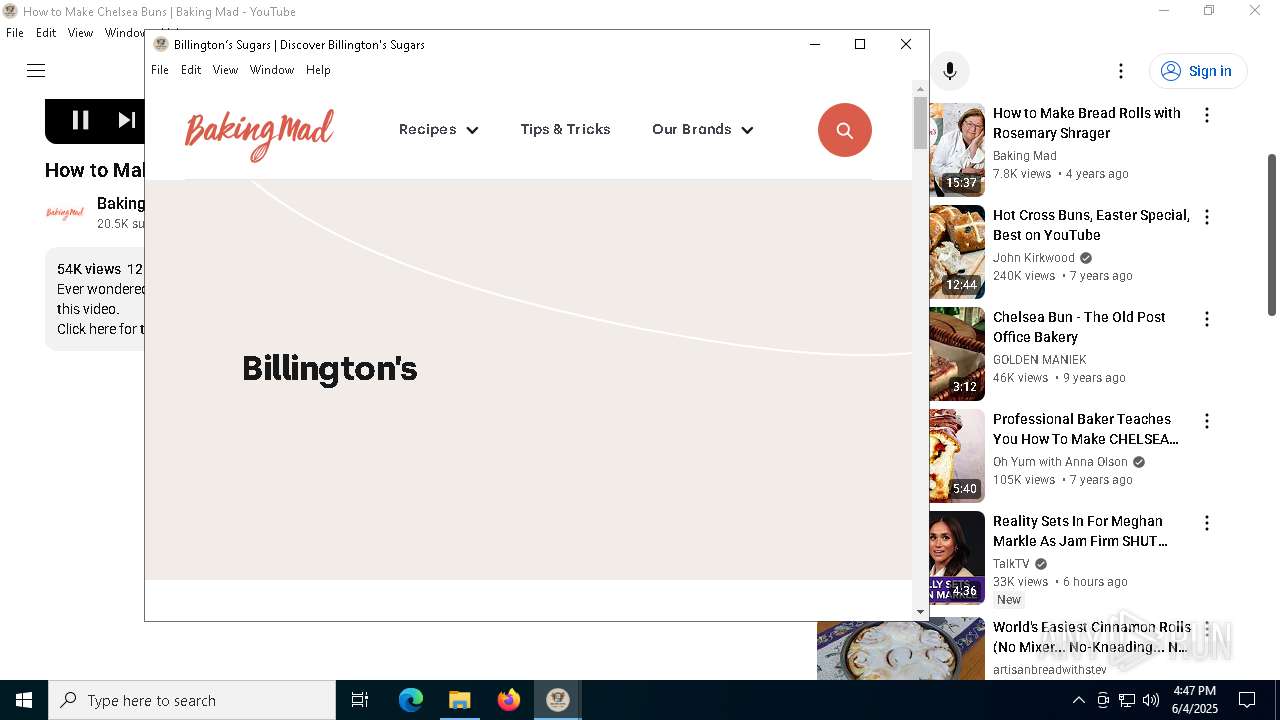This screenshot has width=1280, height=720.
Task: Click the Sign in button on YouTube
Action: [1198, 71]
